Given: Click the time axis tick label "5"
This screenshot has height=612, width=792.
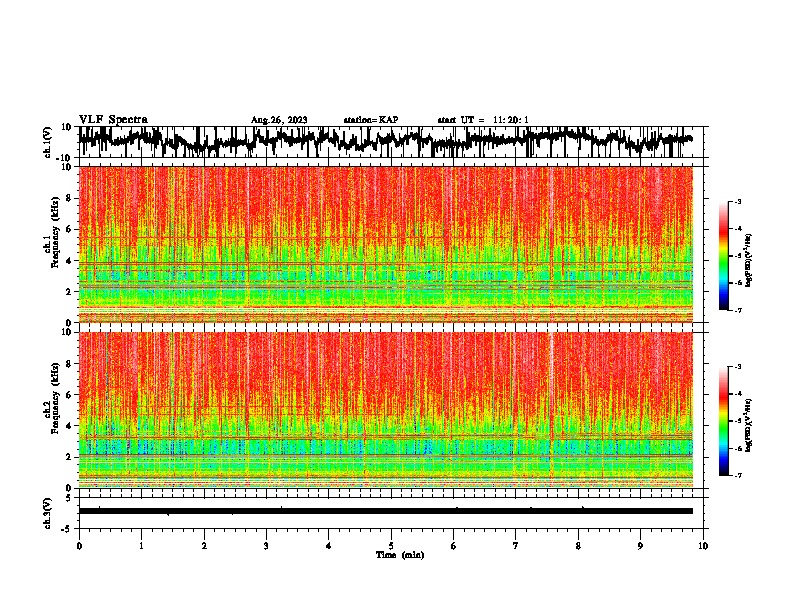Looking at the screenshot, I should tap(391, 546).
